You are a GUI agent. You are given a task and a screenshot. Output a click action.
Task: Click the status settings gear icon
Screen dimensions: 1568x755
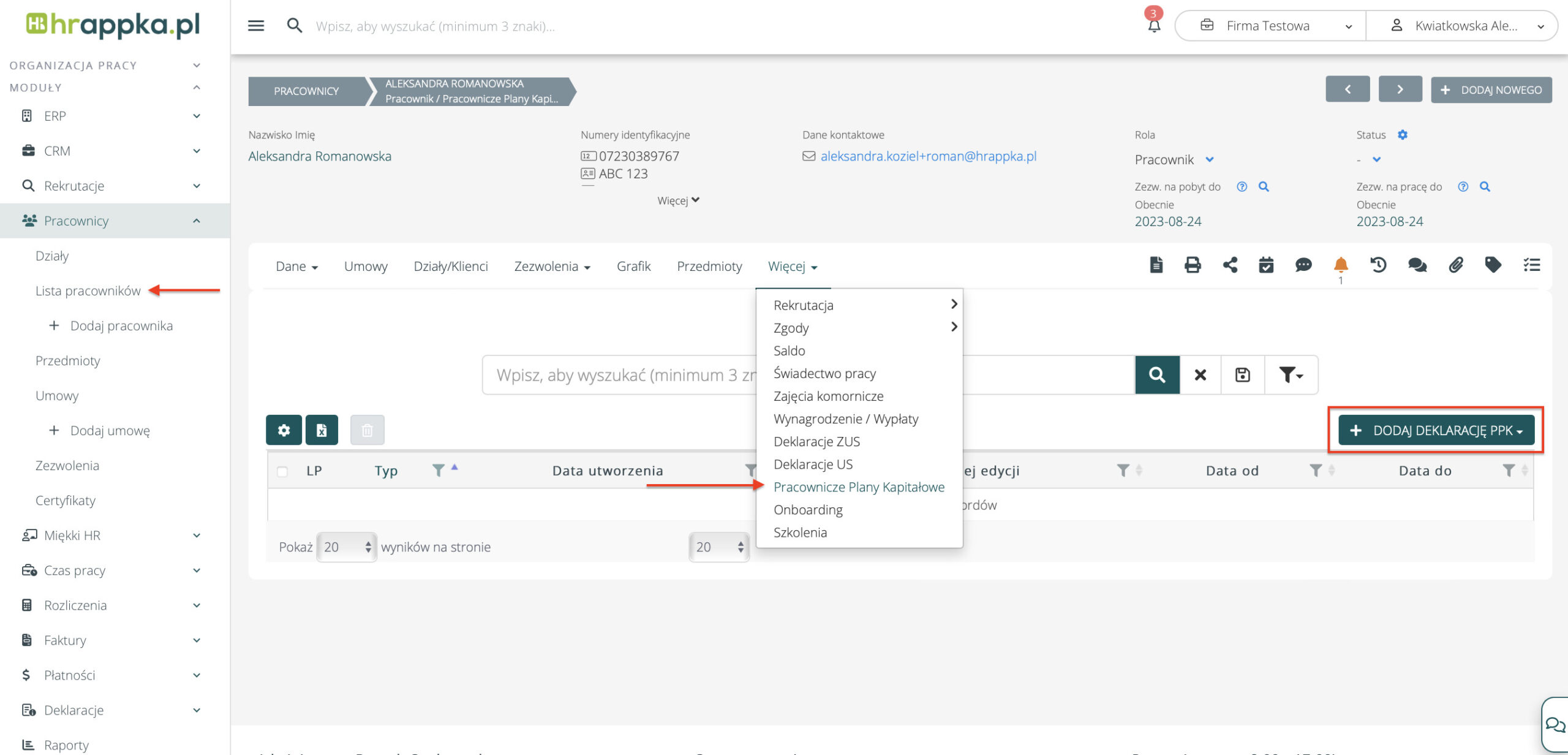click(x=1403, y=135)
